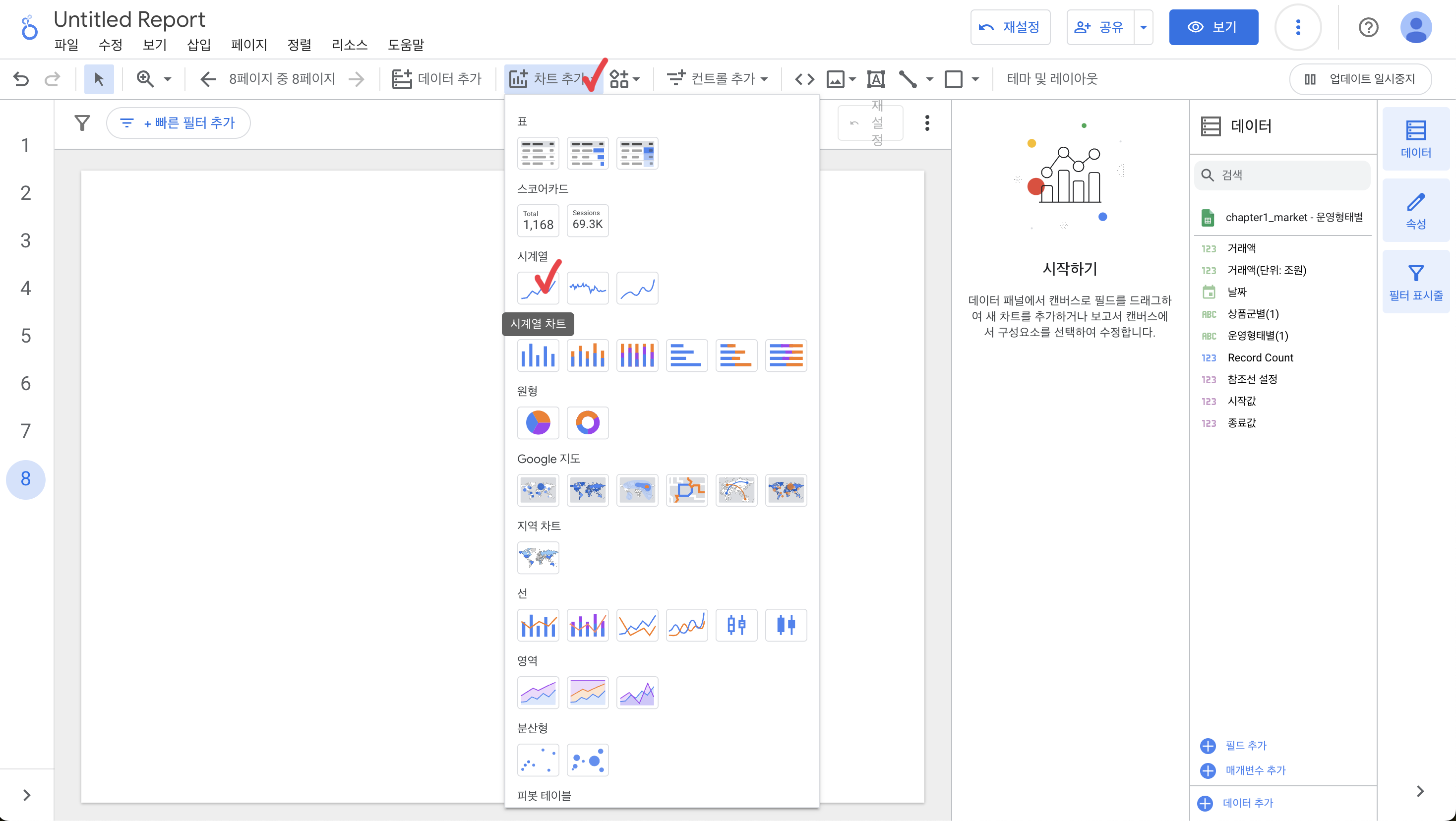Open the Add a control dropdown
Screen dimensions: 1456x821
717,79
